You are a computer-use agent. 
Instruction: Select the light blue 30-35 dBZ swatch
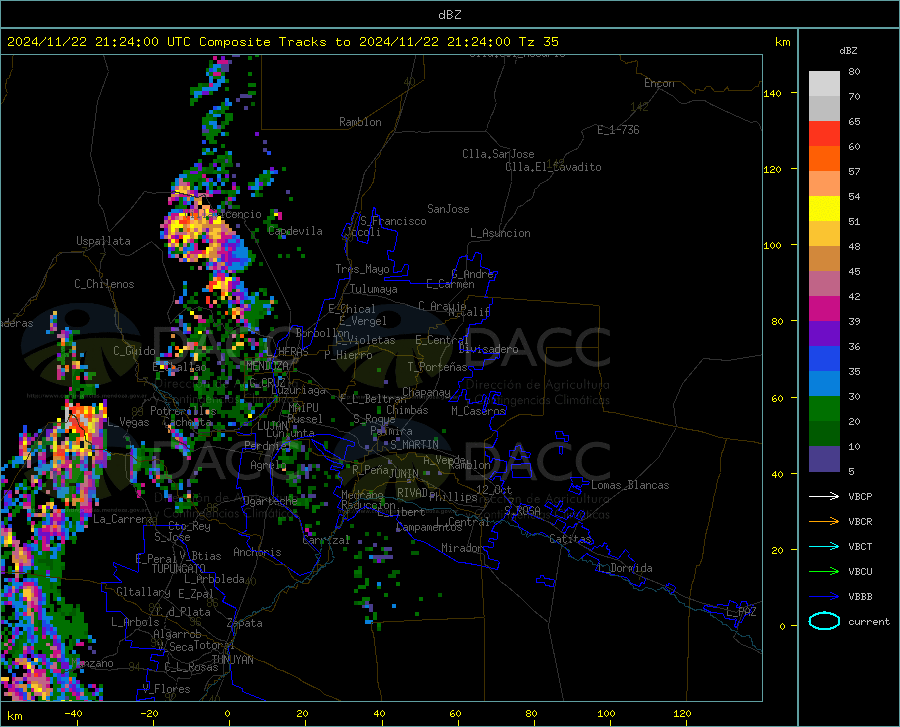824,384
